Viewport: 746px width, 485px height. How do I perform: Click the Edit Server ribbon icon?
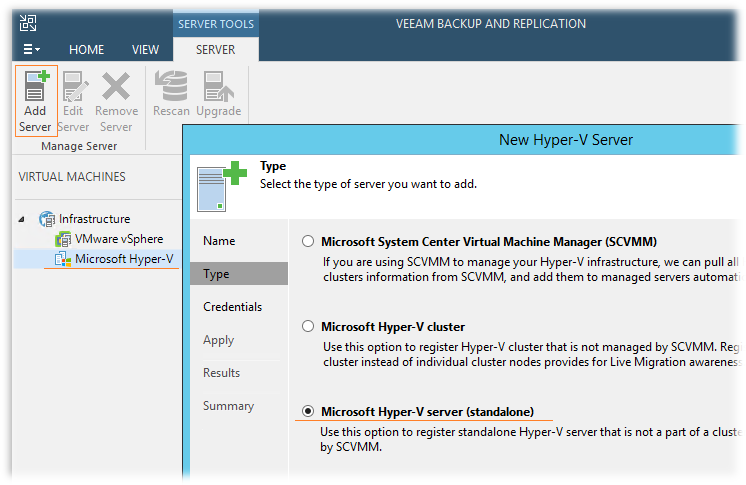click(x=75, y=87)
